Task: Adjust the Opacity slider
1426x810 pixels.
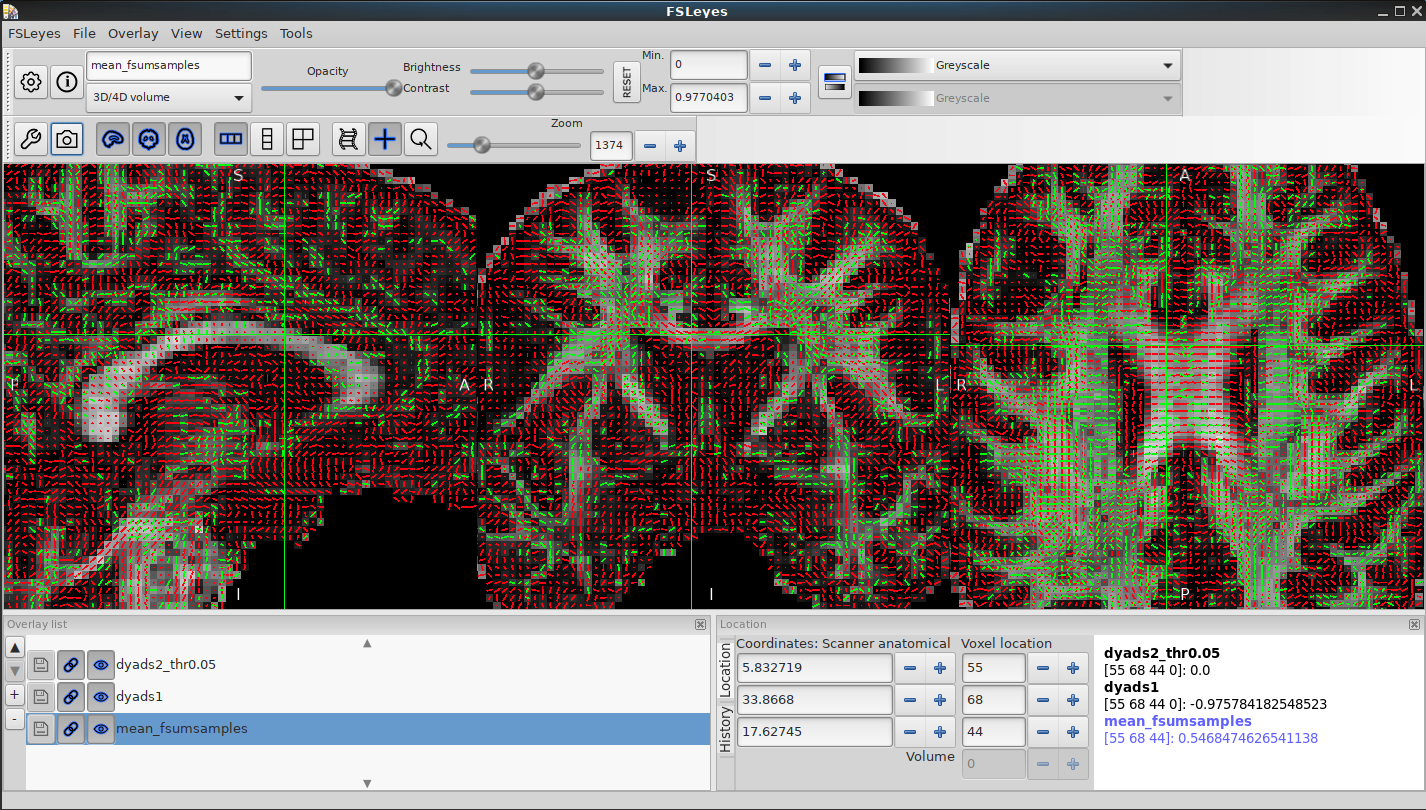Action: click(x=330, y=88)
